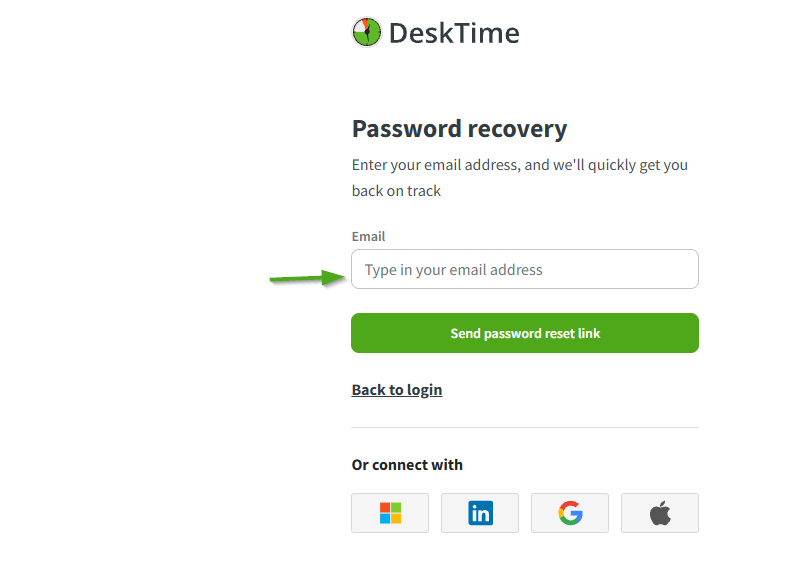Image resolution: width=789 pixels, height=562 pixels.
Task: Click the word 'Send' on the green button
Action: point(465,333)
